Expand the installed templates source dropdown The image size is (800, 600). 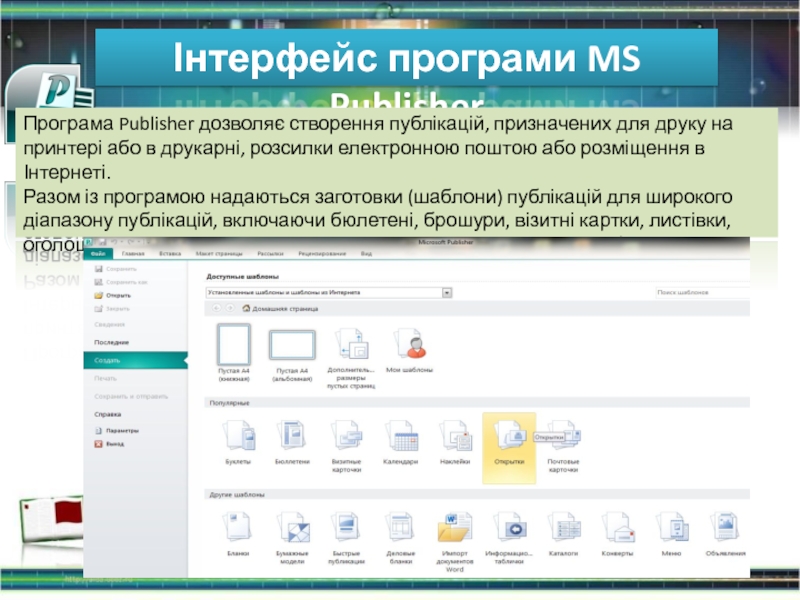[x=447, y=293]
